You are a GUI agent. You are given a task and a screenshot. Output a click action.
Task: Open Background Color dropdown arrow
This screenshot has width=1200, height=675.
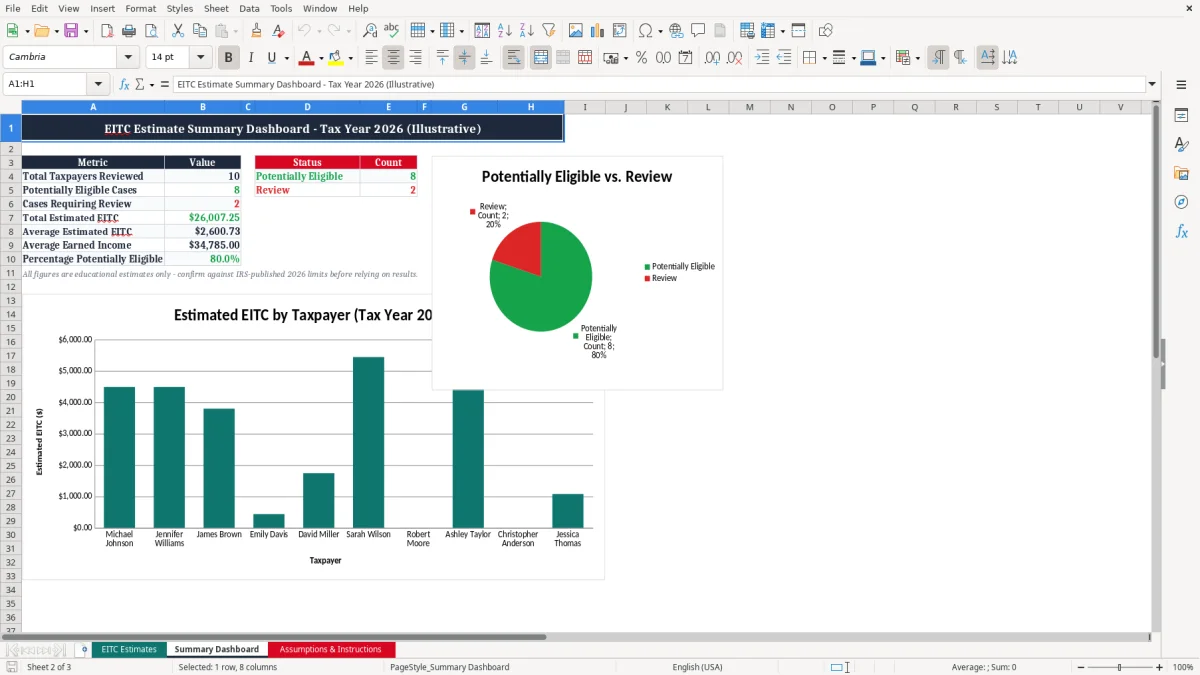pyautogui.click(x=350, y=58)
